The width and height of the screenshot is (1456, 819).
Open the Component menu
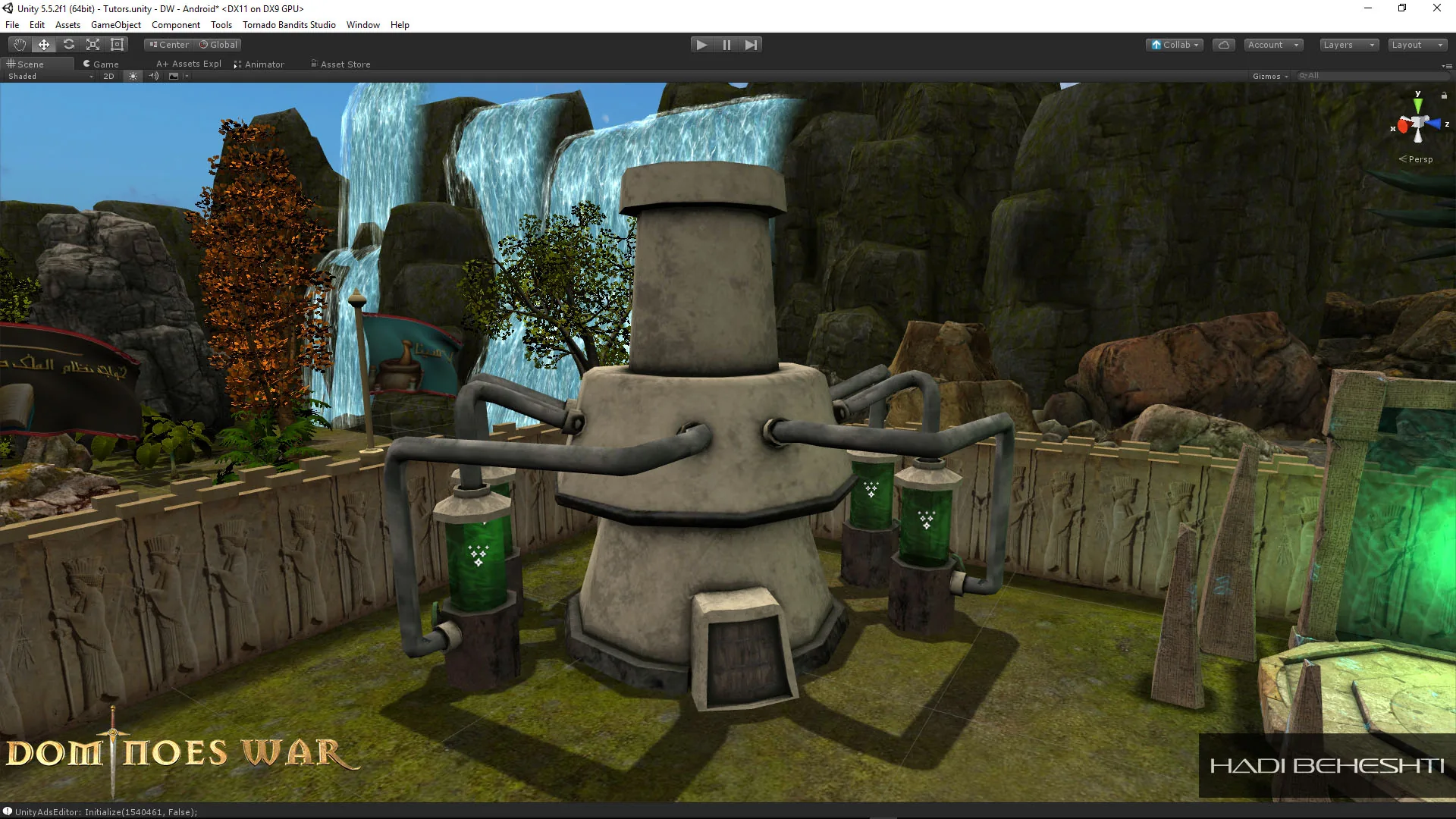176,25
